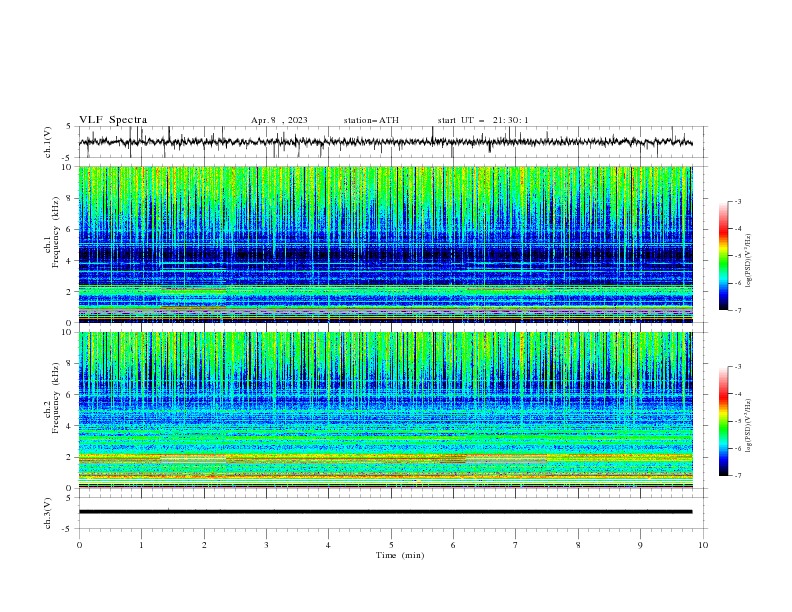Image resolution: width=792 pixels, height=612 pixels.
Task: Click the ch.2 colorbar "-7" tick label
Action: pos(738,476)
